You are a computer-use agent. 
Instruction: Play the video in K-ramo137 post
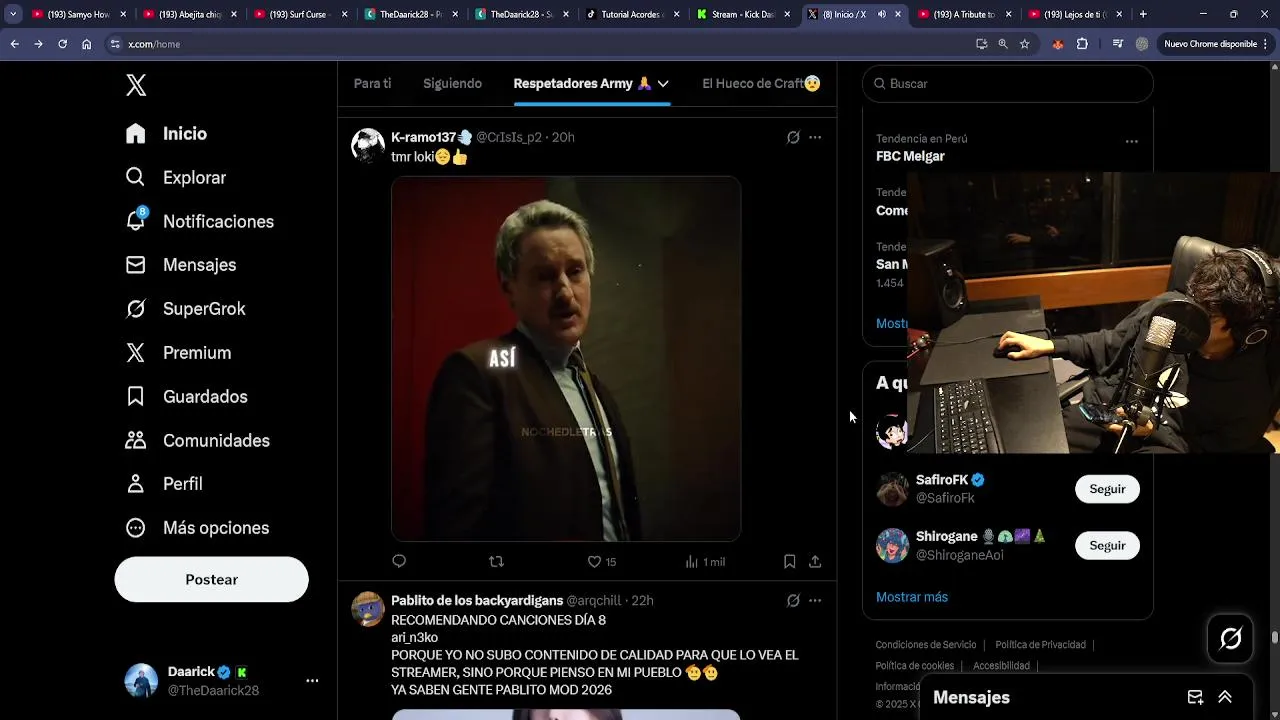tap(566, 359)
